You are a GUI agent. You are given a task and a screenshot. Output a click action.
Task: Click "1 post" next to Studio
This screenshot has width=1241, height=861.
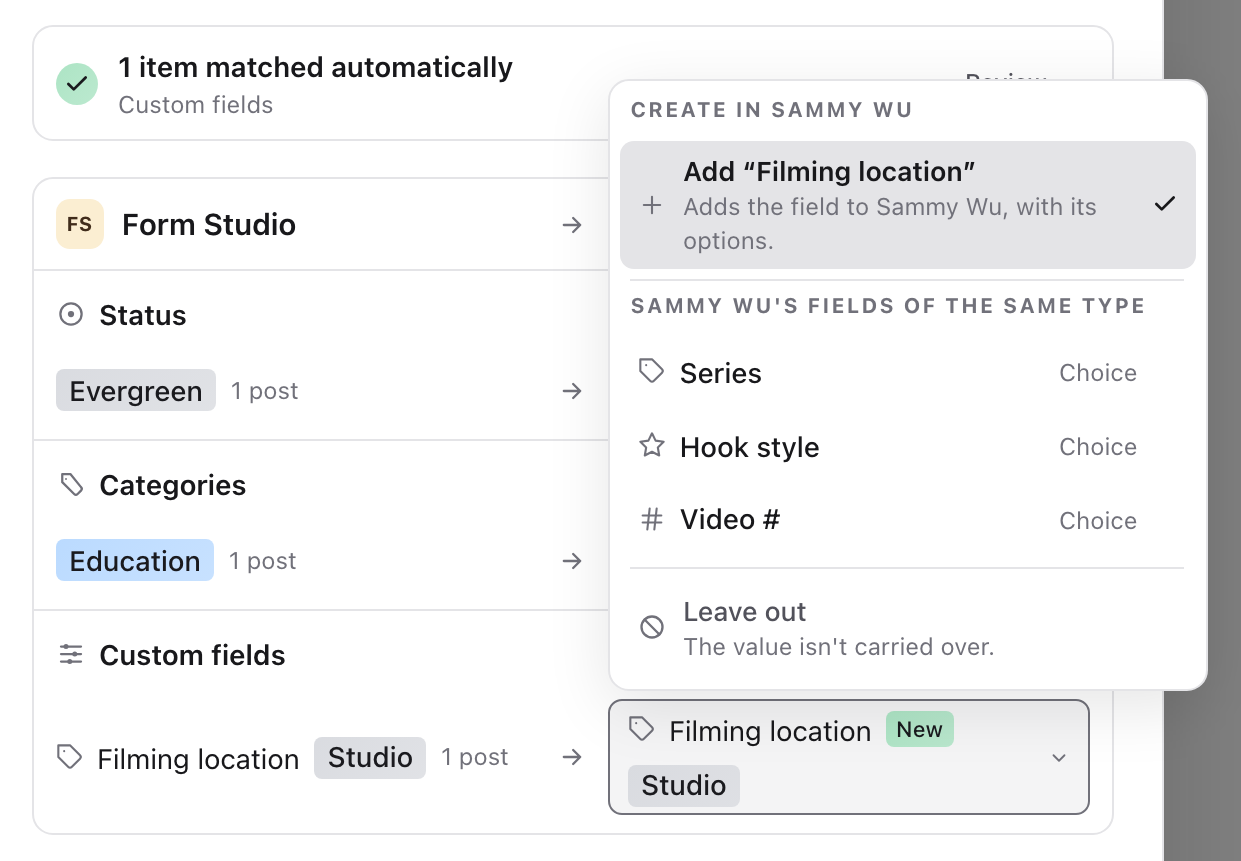[x=475, y=757]
